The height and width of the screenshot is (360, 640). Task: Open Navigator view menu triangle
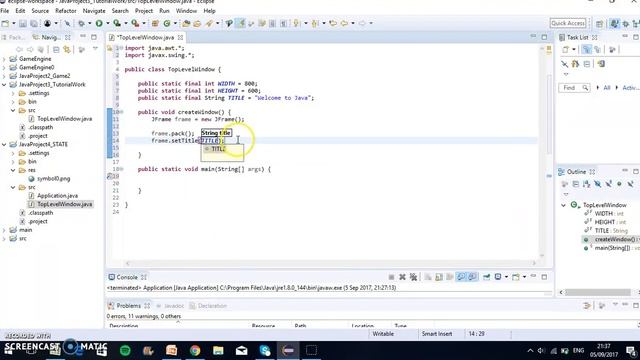95,49
